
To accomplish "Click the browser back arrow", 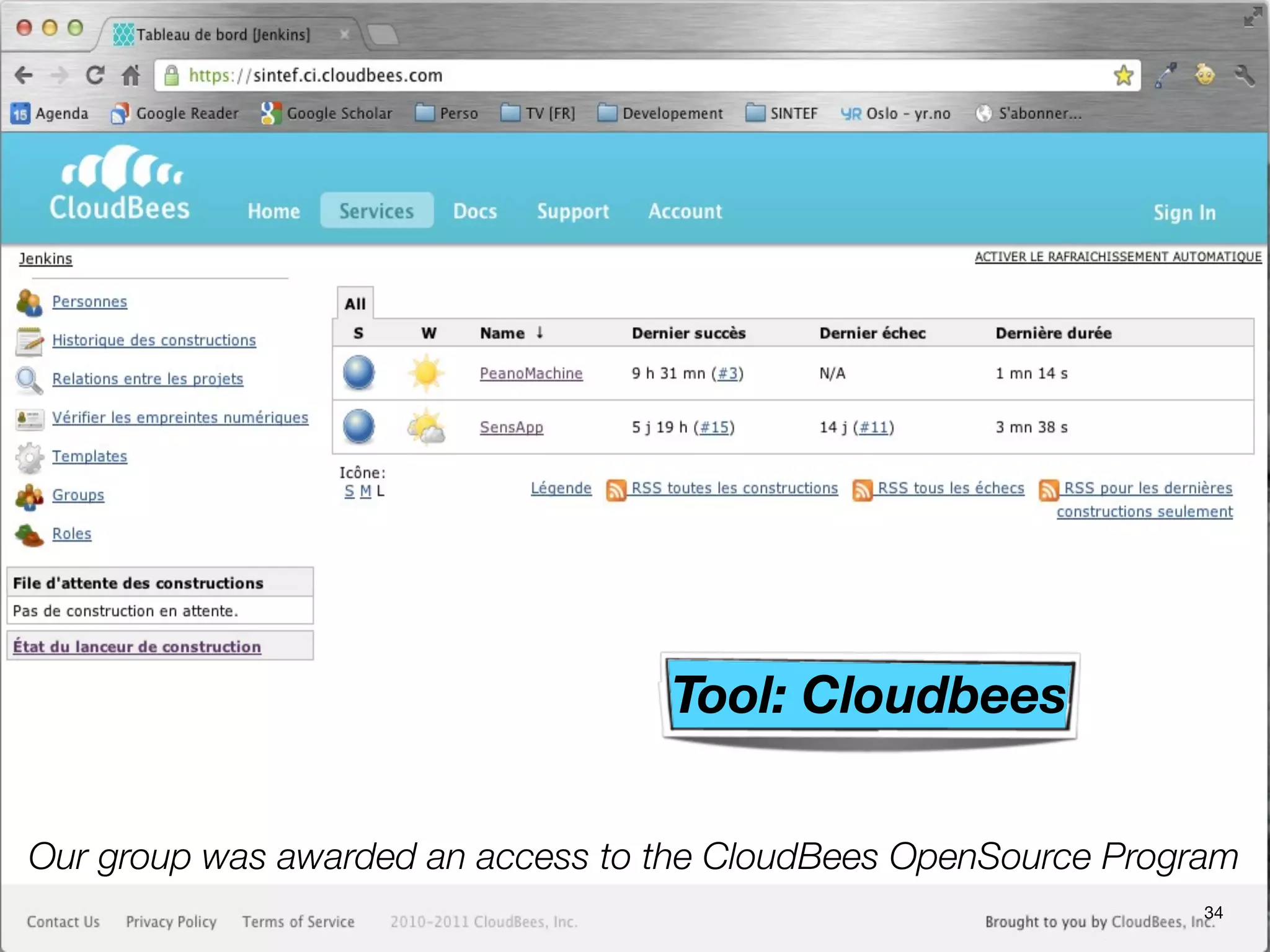I will point(23,76).
